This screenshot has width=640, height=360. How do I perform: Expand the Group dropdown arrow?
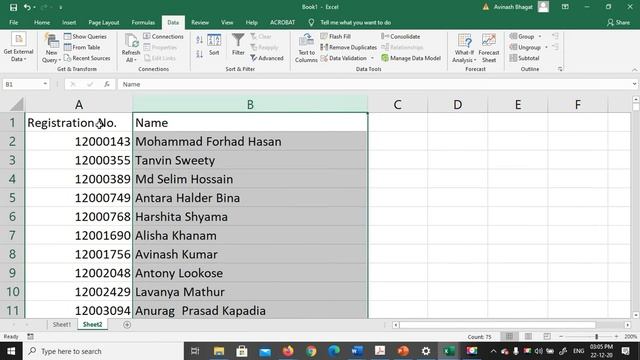tap(540, 37)
